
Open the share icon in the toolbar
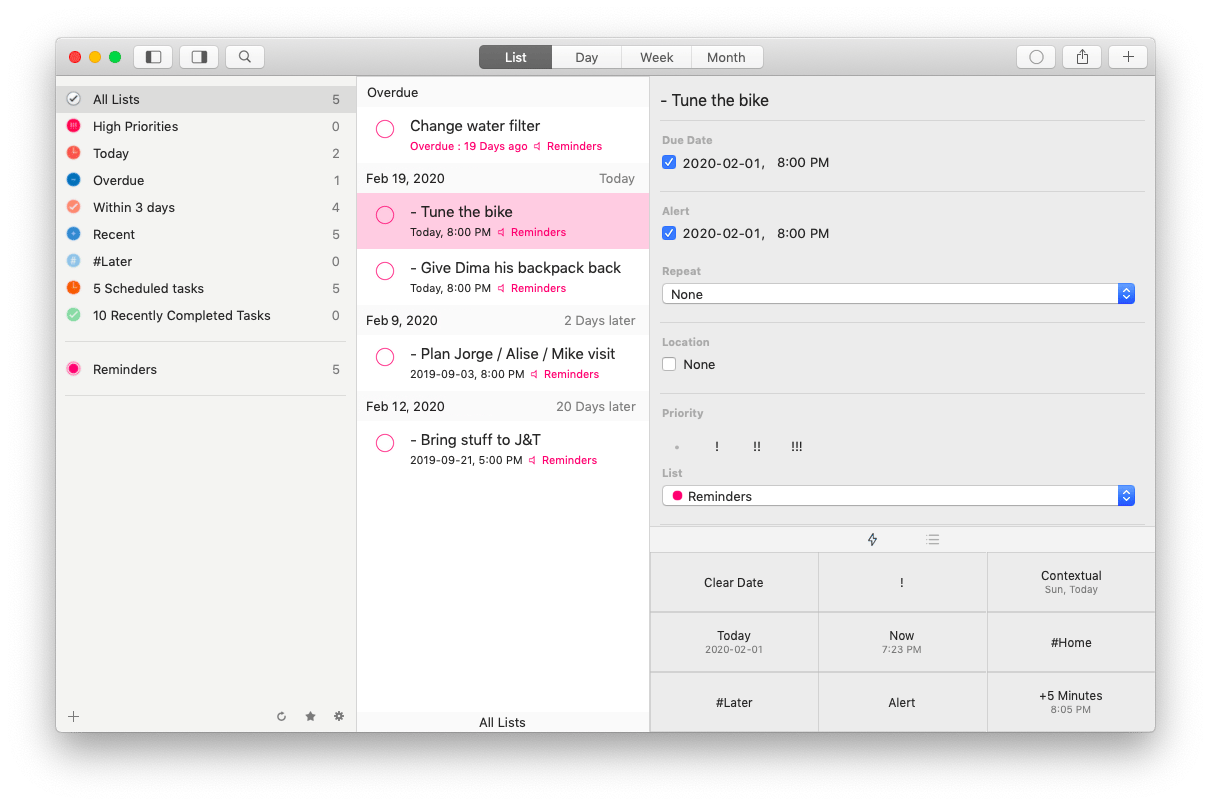point(1081,57)
